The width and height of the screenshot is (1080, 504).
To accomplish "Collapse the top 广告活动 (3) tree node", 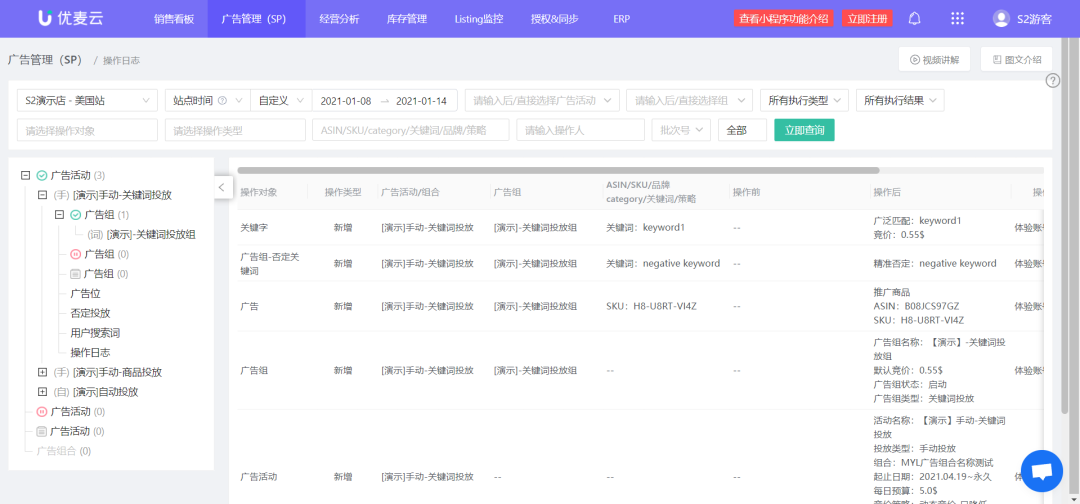I will (x=25, y=175).
